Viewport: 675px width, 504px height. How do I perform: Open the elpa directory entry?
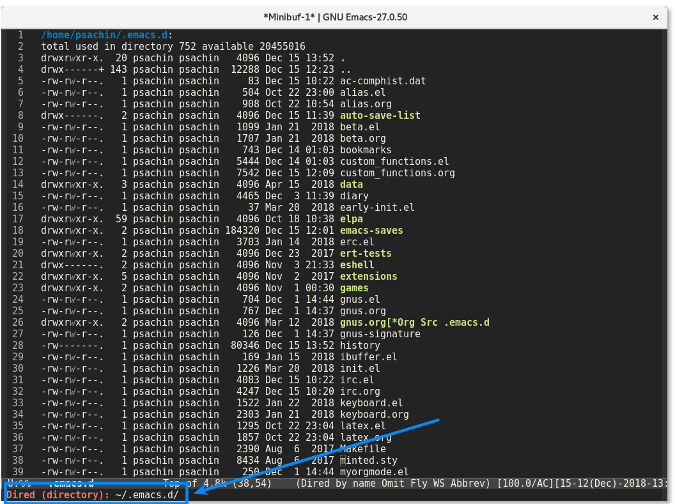point(354,218)
